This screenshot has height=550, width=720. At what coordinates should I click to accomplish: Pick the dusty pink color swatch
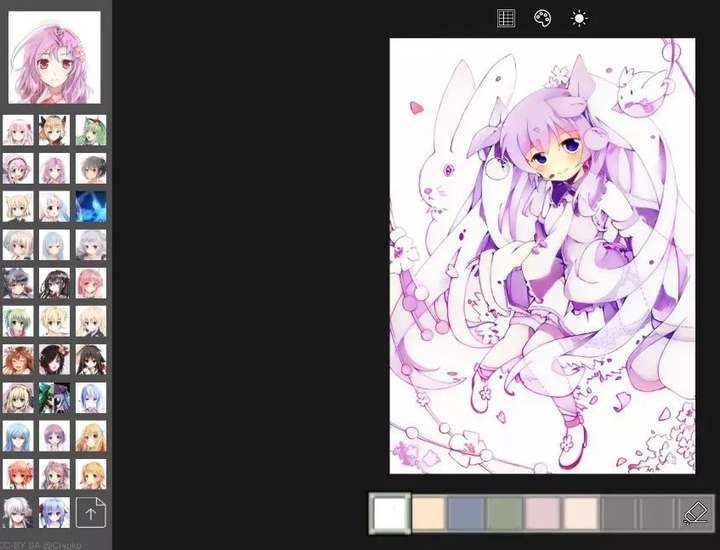[543, 513]
